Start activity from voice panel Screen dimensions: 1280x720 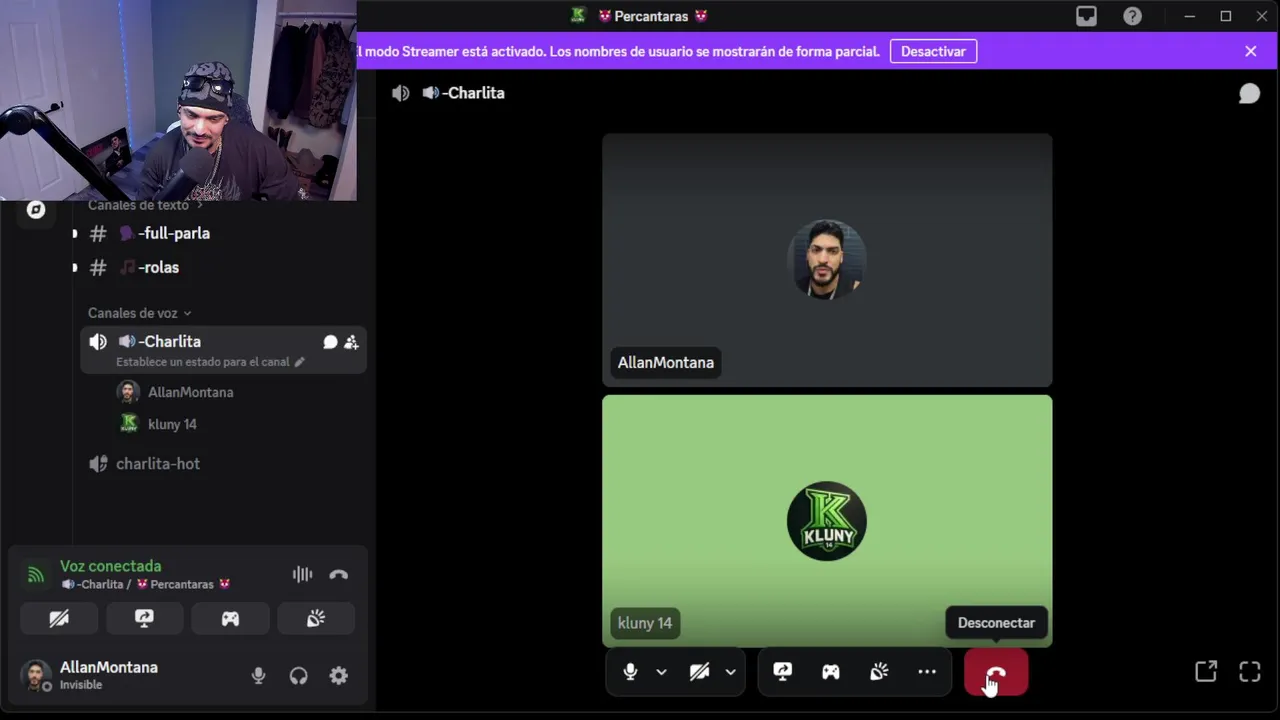coord(230,618)
